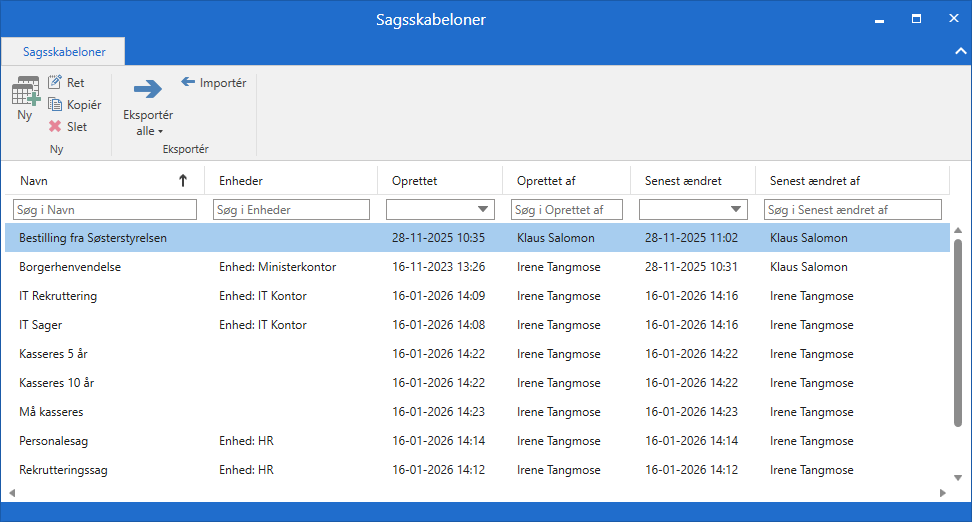Expand the Eksportér alle dropdown arrow
This screenshot has height=522, width=972.
160,131
